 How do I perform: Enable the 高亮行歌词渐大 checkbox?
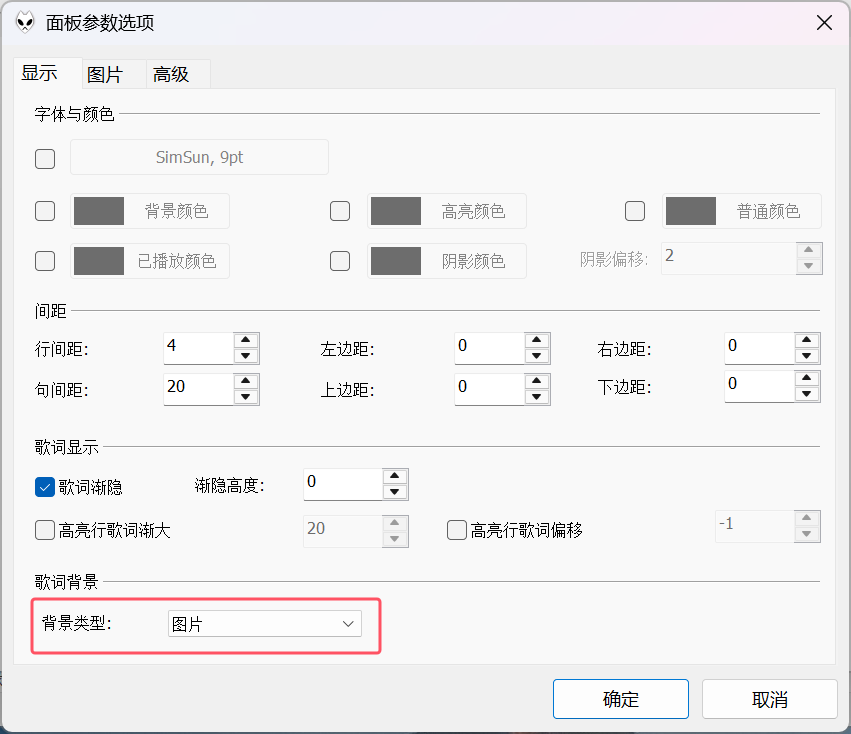point(45,530)
